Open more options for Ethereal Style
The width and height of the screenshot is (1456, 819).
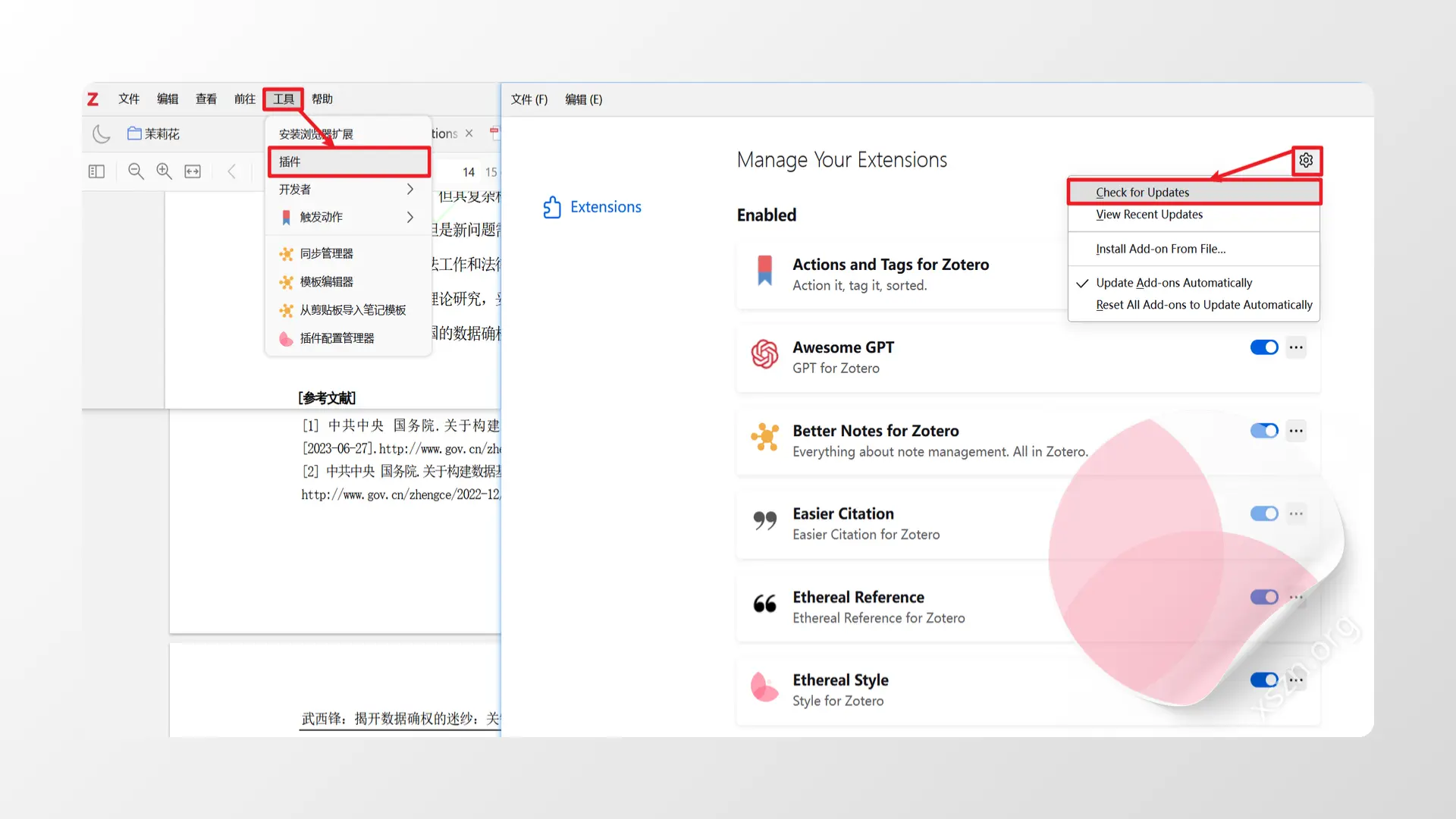(1296, 679)
